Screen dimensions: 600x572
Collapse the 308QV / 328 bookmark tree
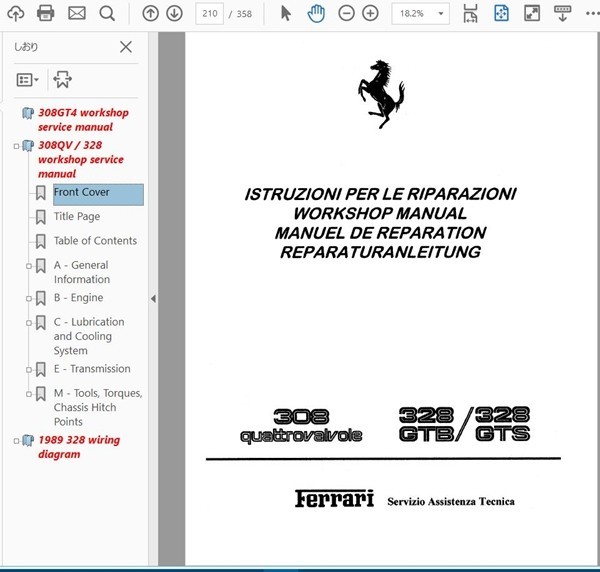click(x=16, y=146)
